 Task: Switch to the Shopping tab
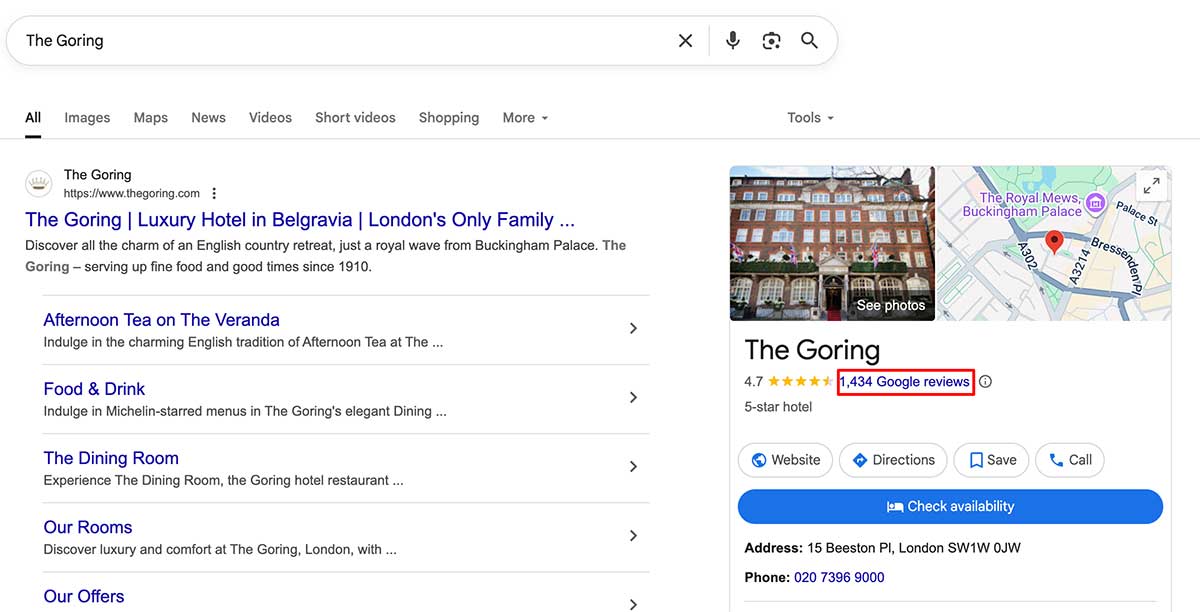tap(448, 117)
